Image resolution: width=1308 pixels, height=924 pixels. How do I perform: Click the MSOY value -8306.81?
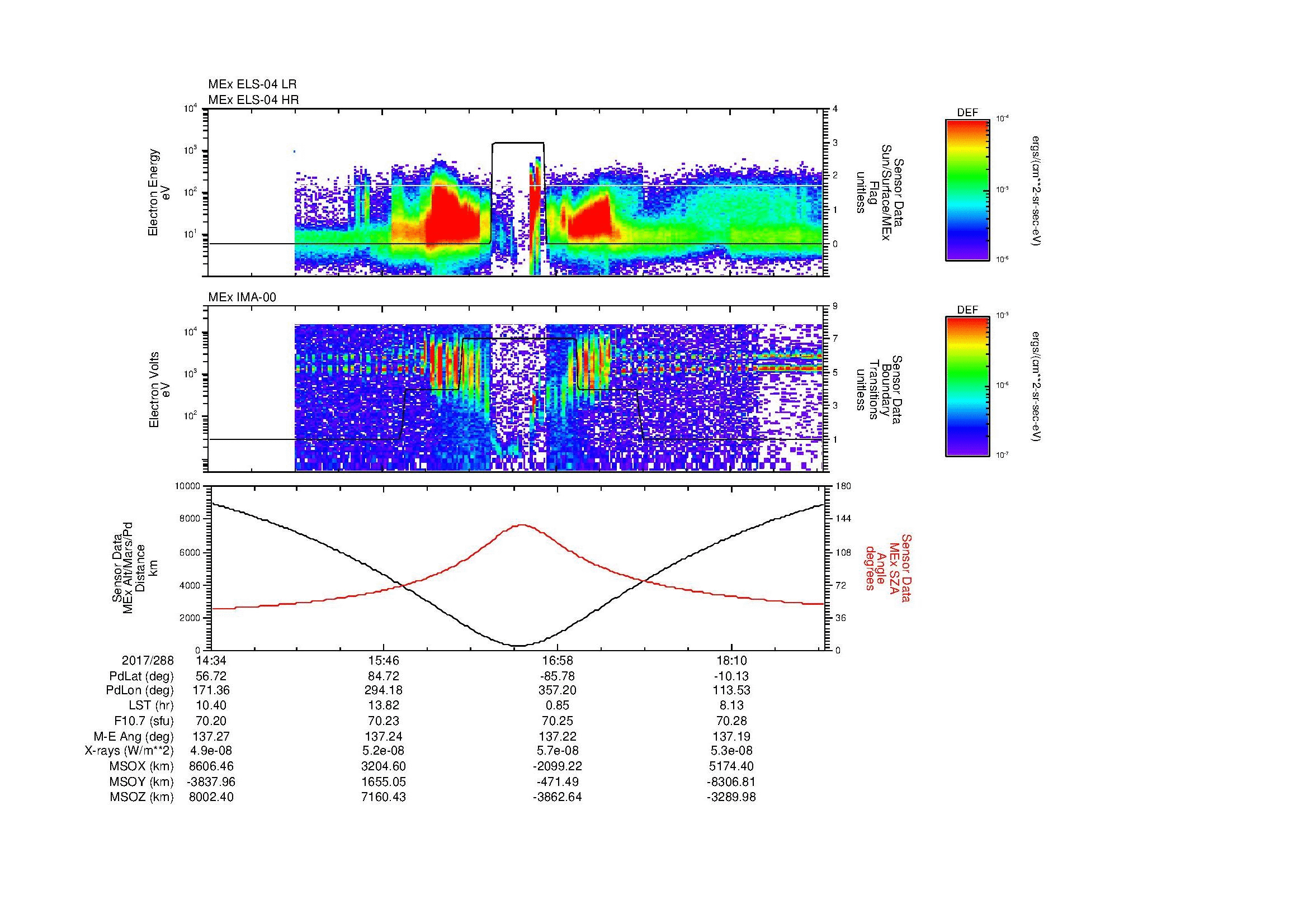731,781
